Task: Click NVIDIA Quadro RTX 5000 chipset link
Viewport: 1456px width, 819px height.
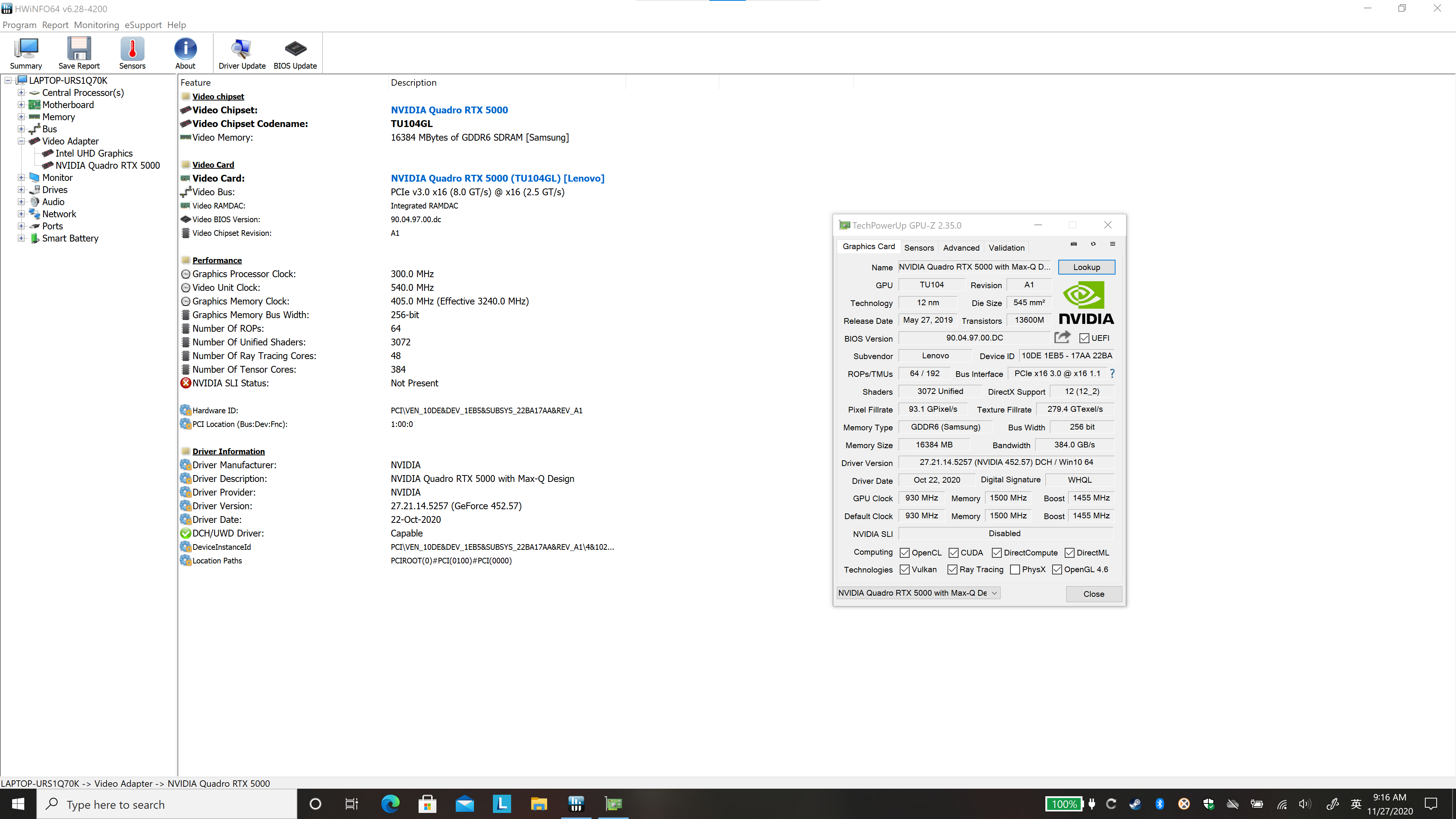Action: point(449,110)
